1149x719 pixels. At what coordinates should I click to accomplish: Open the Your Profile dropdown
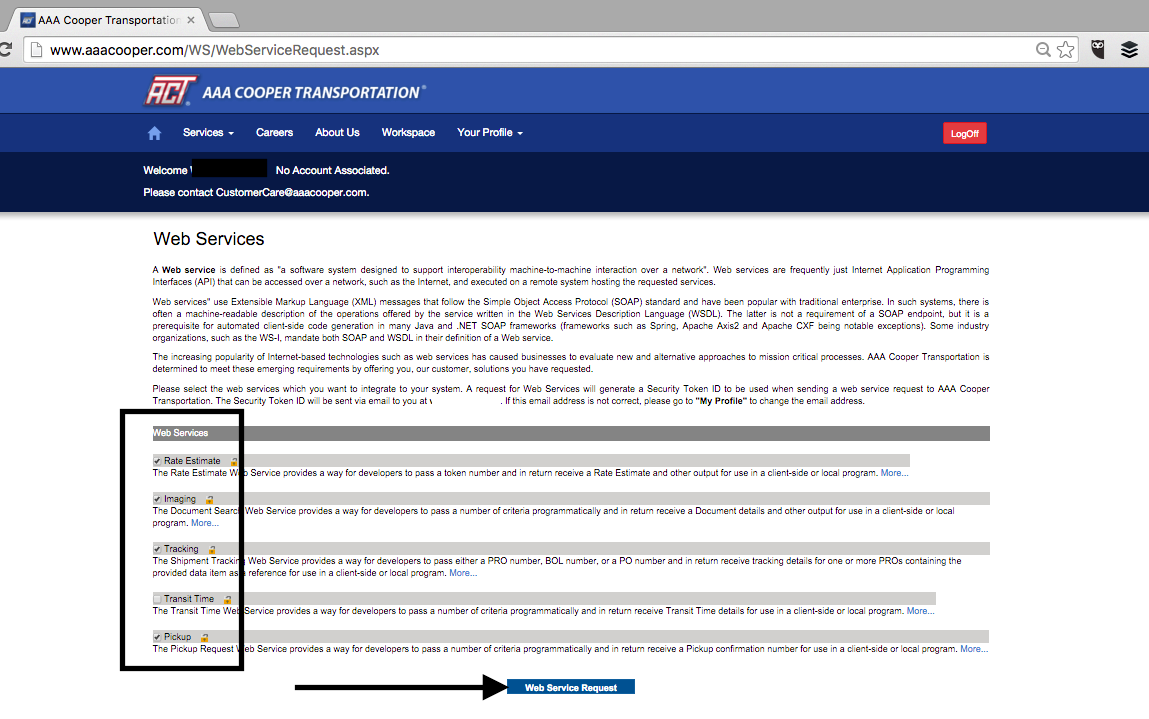tap(489, 133)
